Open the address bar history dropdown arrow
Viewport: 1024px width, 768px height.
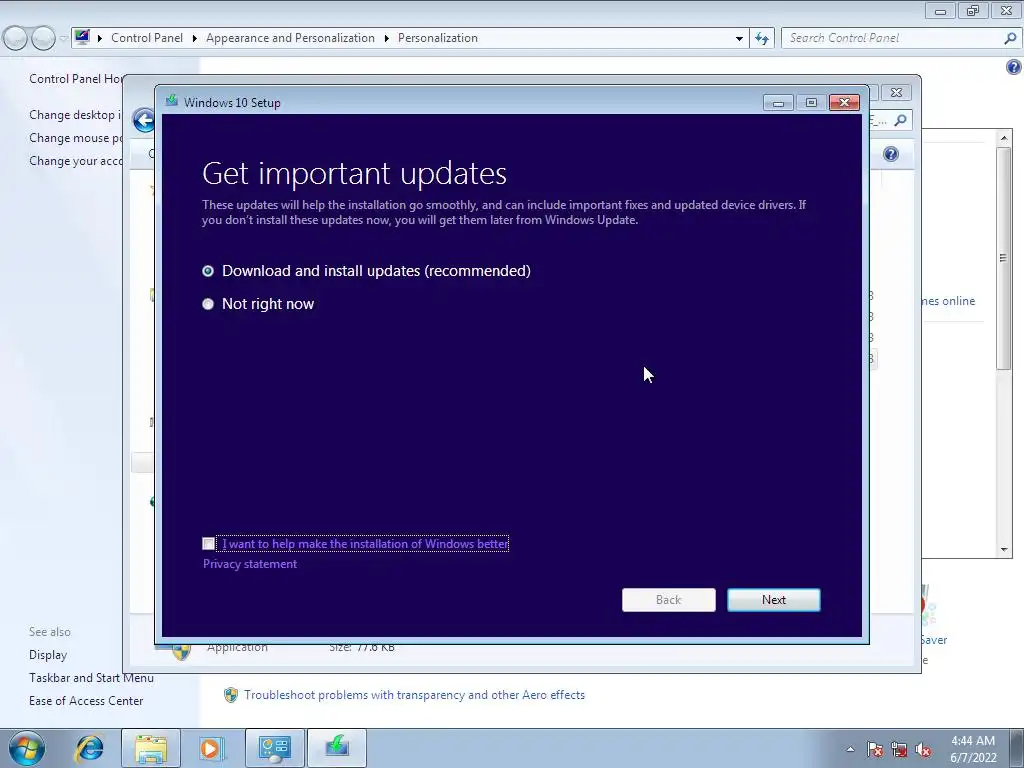[739, 39]
